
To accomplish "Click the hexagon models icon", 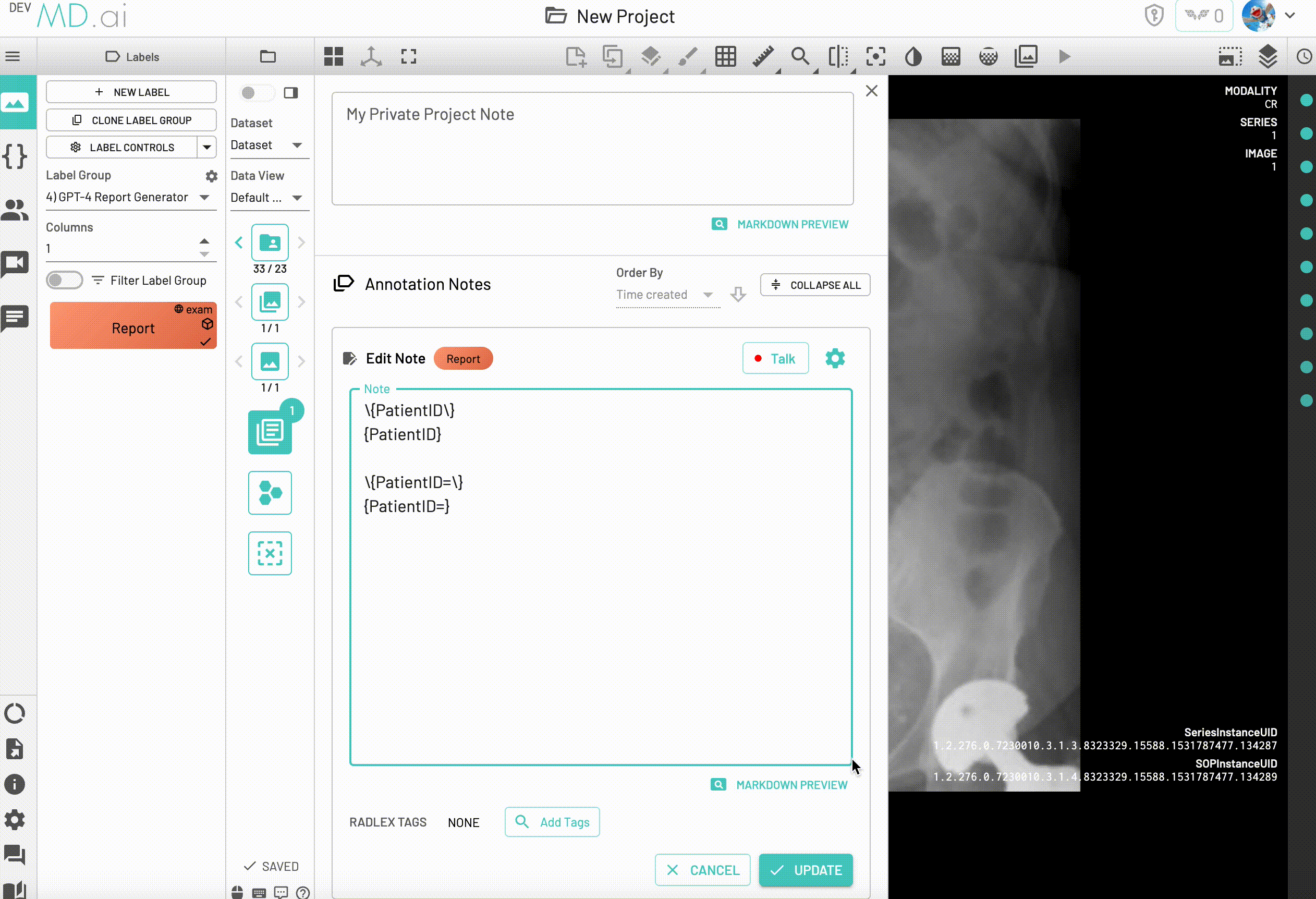I will tap(270, 492).
